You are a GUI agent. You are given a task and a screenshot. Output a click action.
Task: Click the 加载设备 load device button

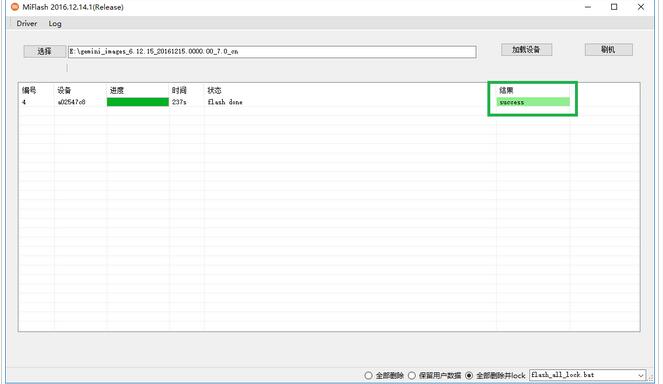526,49
